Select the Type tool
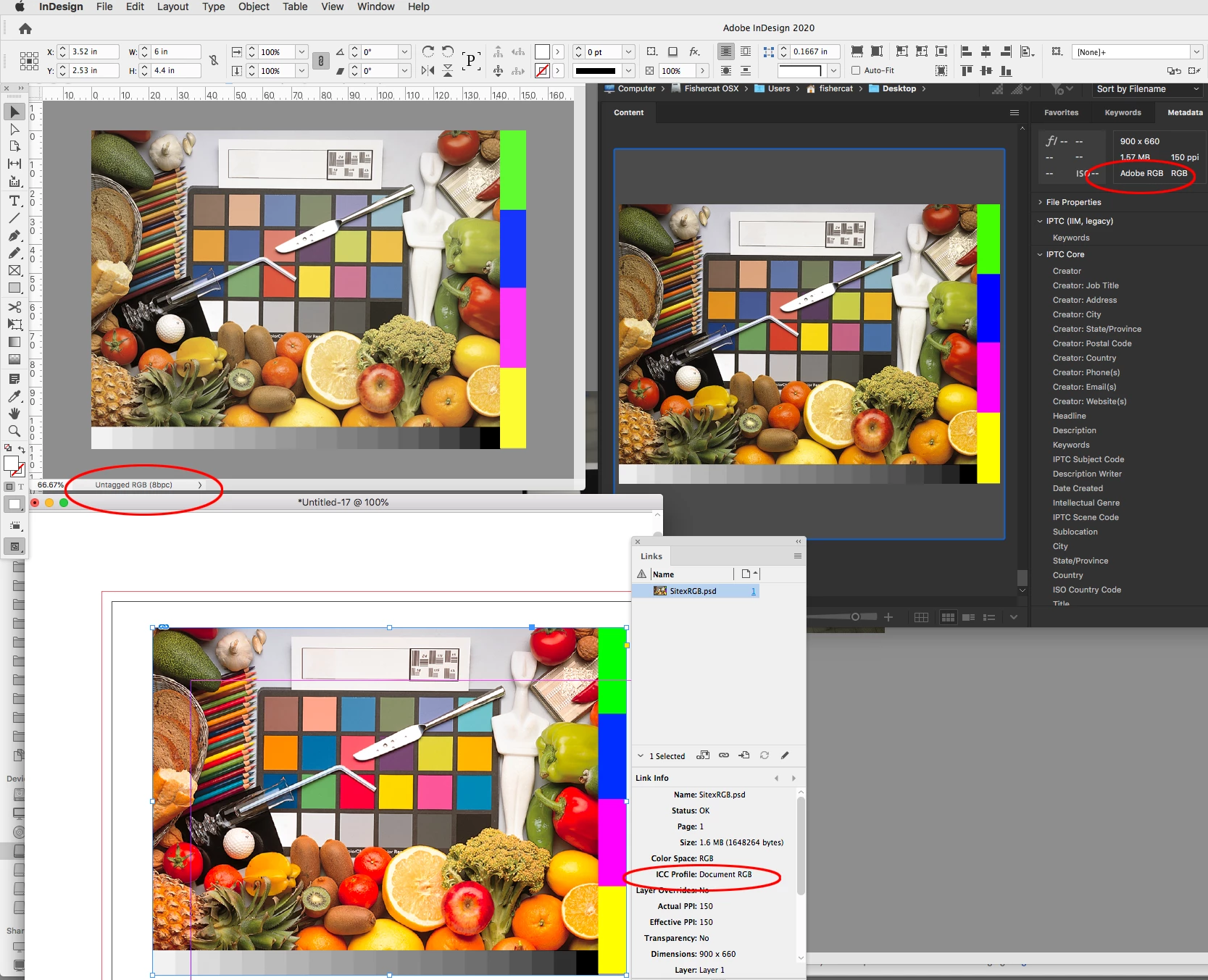Screen dimensions: 1208x980 [x=14, y=201]
